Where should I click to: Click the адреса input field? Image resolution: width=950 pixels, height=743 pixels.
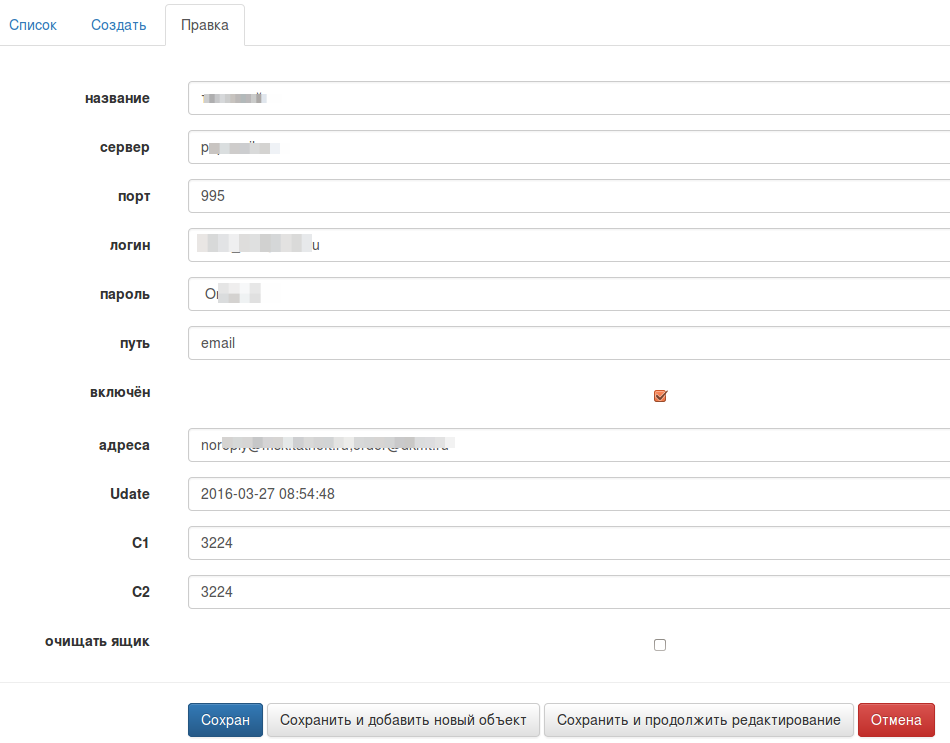568,445
